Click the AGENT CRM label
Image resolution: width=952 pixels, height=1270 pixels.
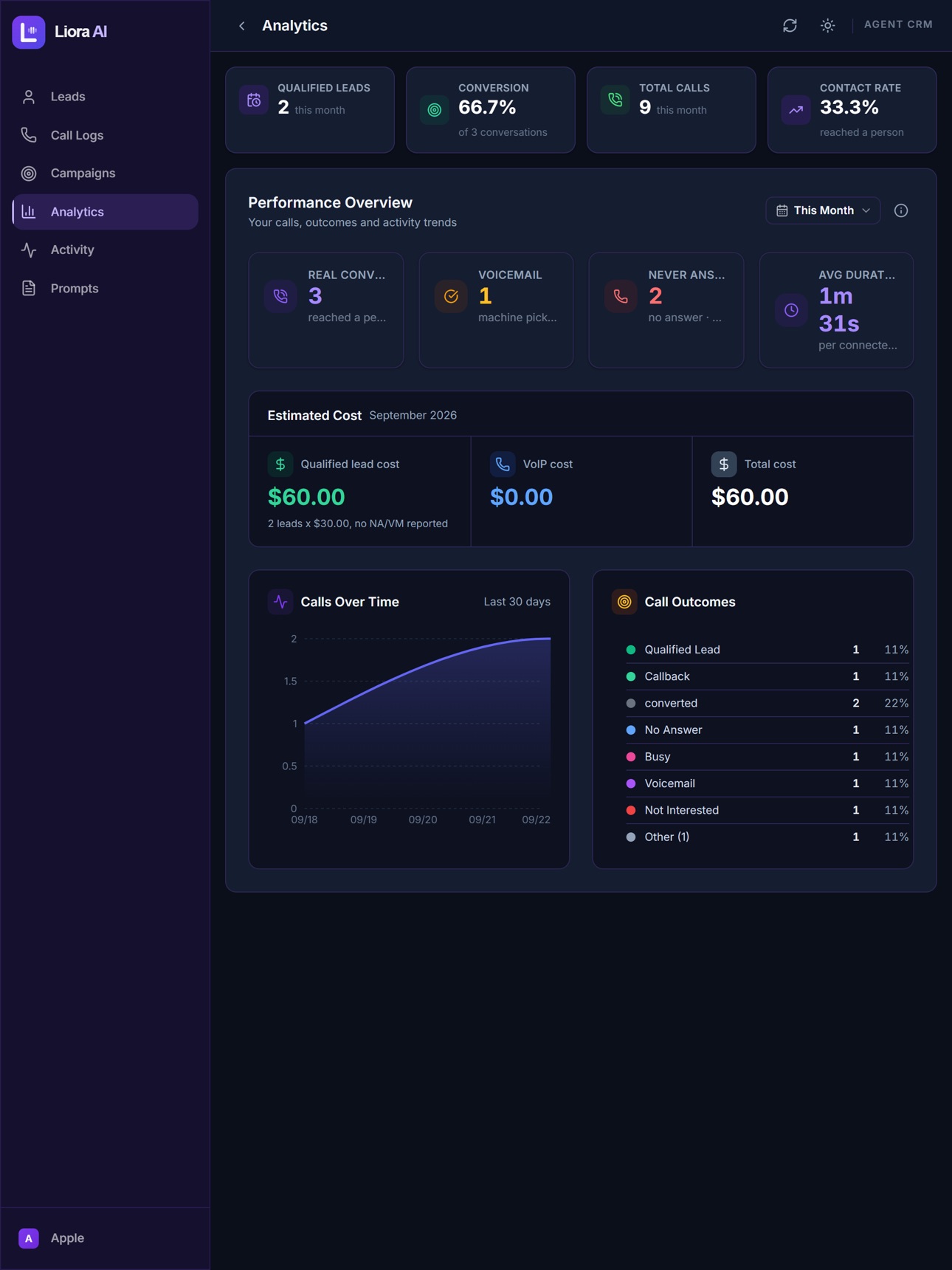(898, 25)
